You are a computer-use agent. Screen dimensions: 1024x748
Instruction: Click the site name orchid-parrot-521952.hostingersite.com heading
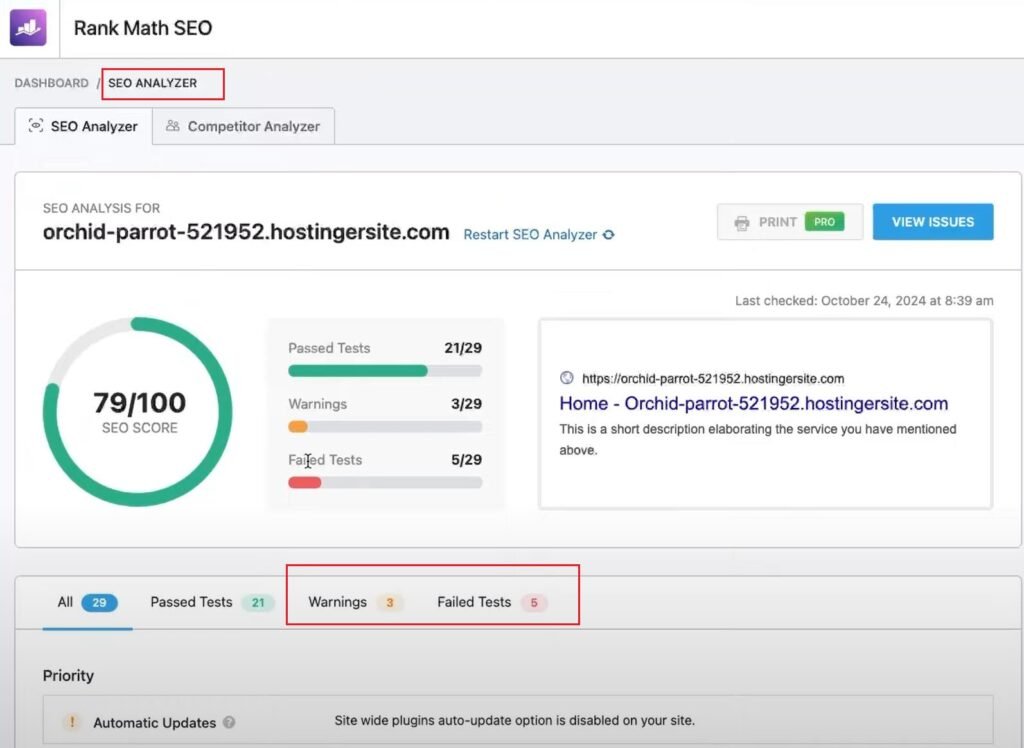pyautogui.click(x=246, y=232)
